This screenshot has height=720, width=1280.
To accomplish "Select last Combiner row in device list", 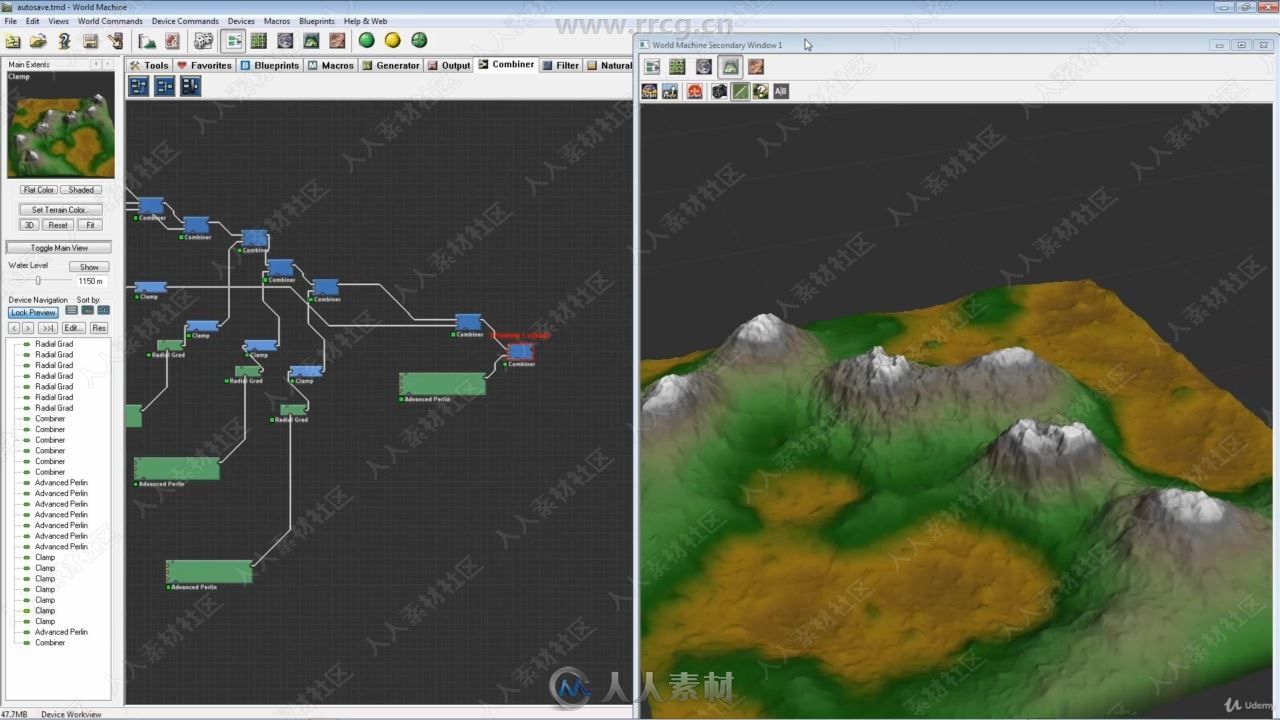I will pos(50,643).
